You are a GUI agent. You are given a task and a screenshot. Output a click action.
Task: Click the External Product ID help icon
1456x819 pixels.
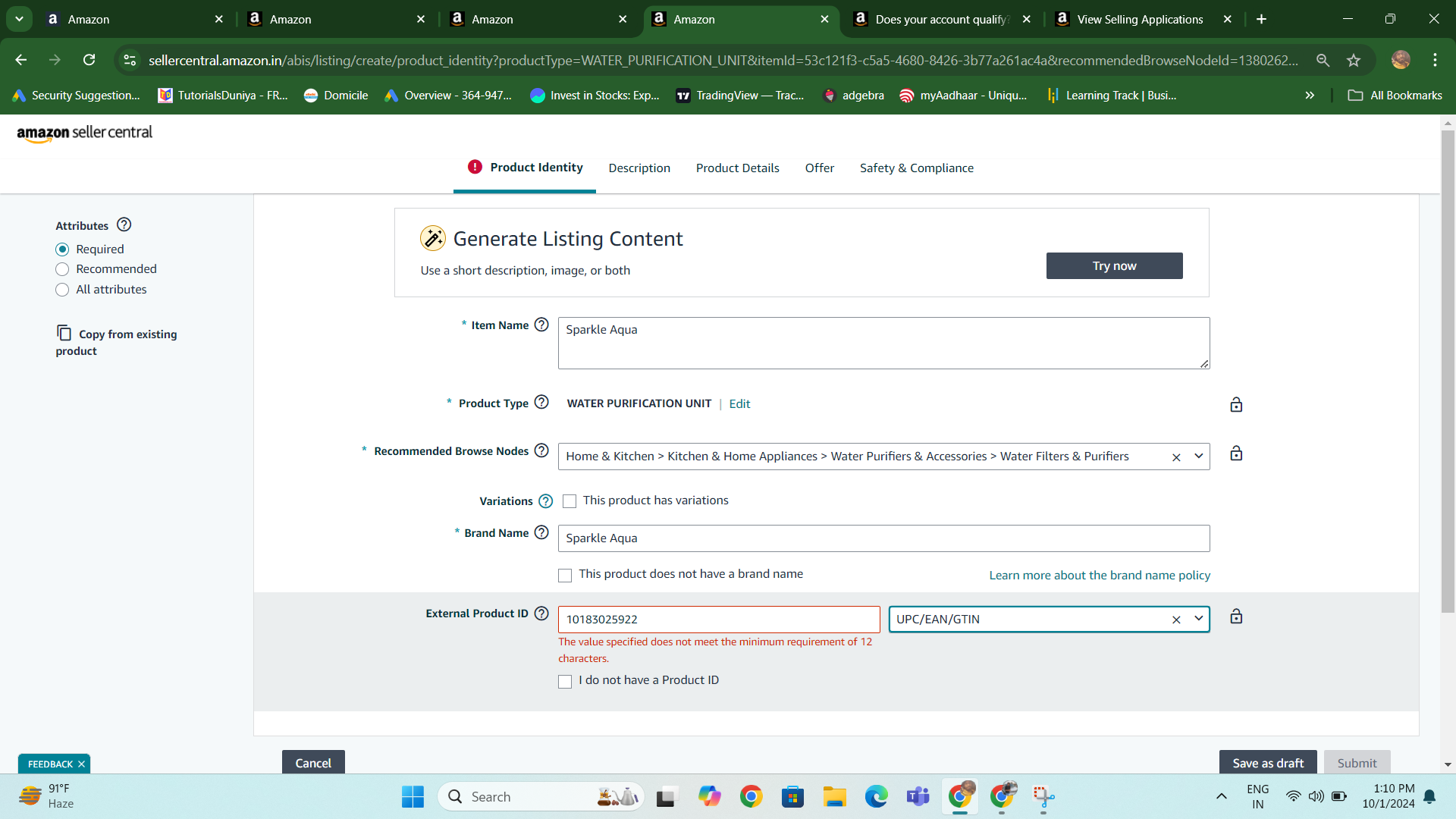pyautogui.click(x=541, y=613)
